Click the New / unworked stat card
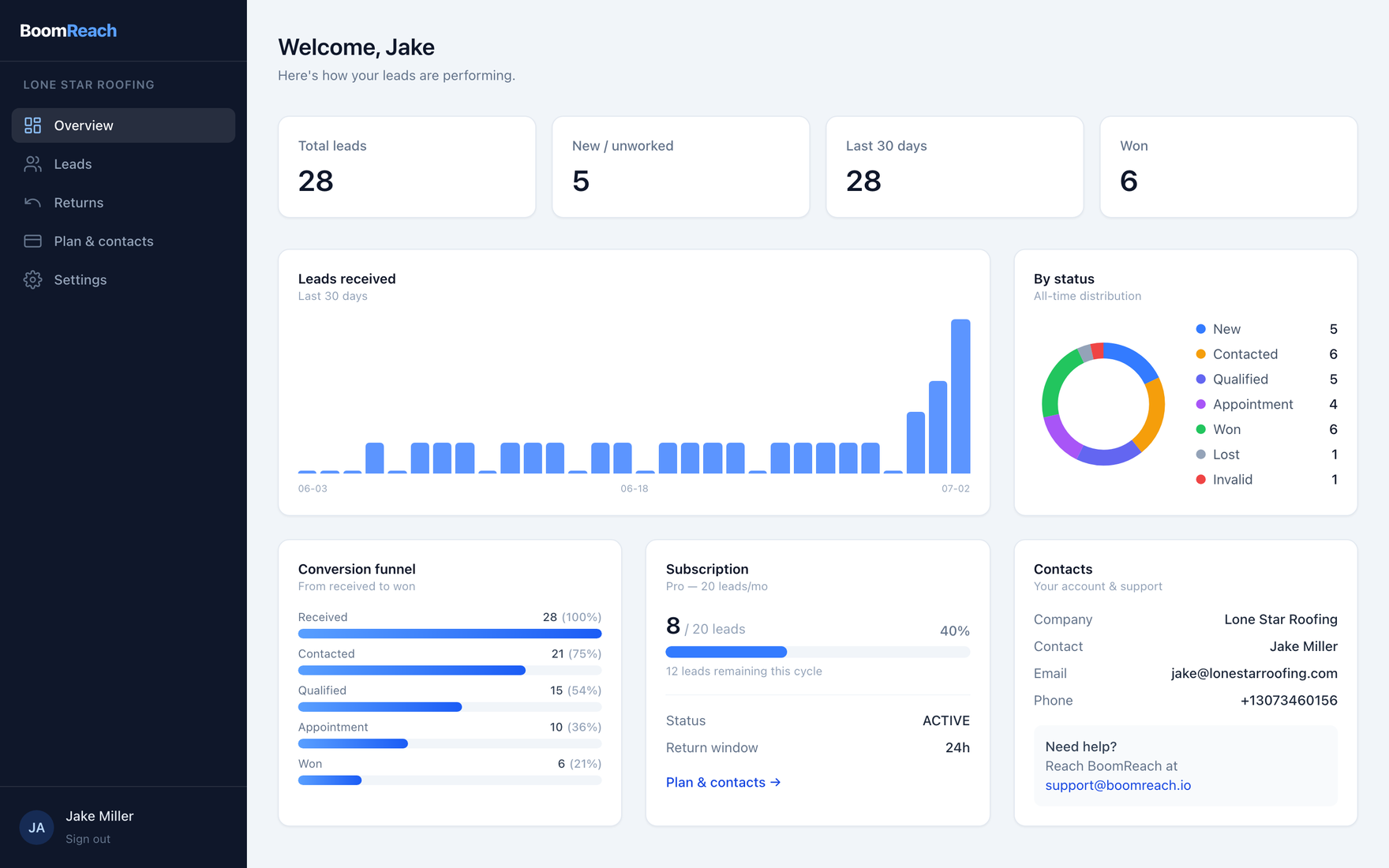This screenshot has height=868, width=1389. 681,167
